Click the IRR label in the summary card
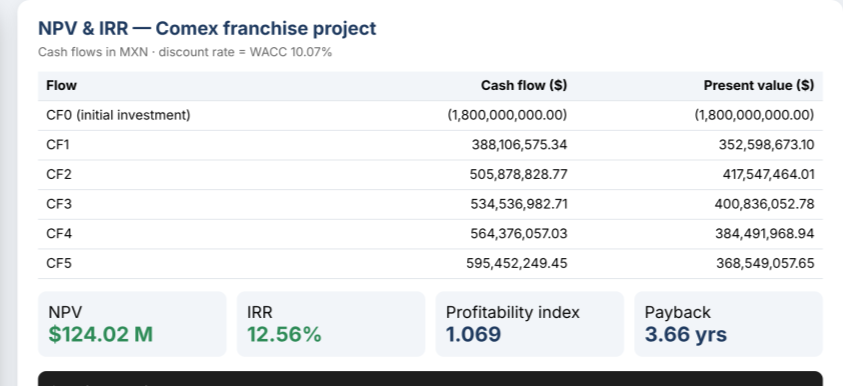 [x=260, y=312]
